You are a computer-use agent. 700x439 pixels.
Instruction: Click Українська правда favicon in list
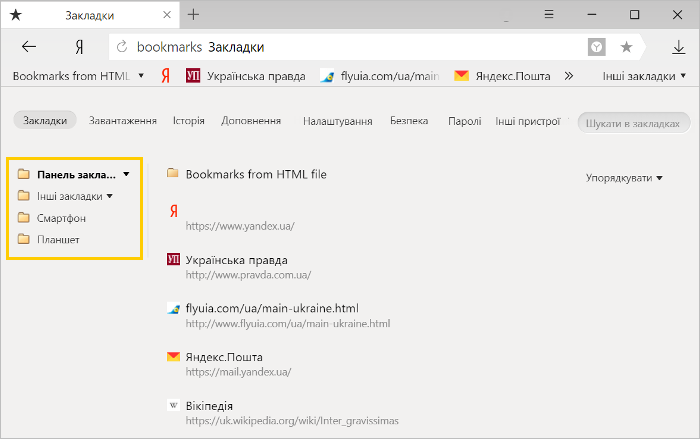pos(173,259)
